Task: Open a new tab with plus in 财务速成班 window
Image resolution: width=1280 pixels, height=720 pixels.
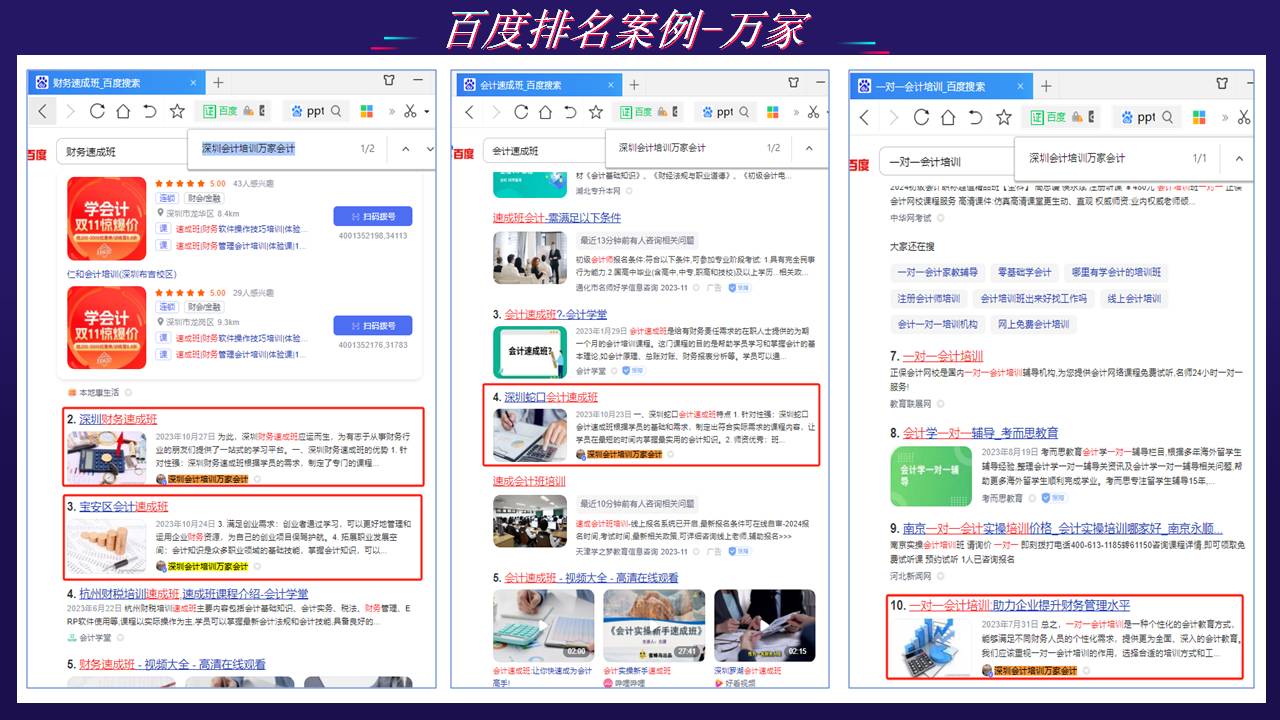Action: 218,83
